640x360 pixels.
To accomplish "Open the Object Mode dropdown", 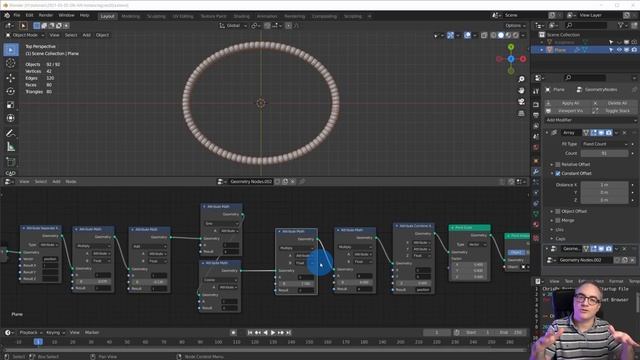I will [x=24, y=35].
